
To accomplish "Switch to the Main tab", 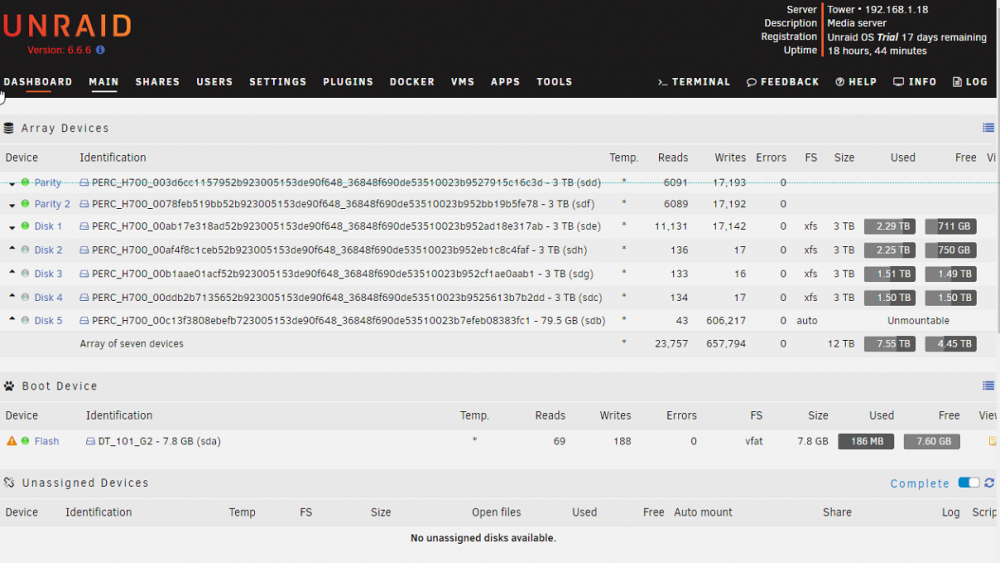I will tap(104, 82).
